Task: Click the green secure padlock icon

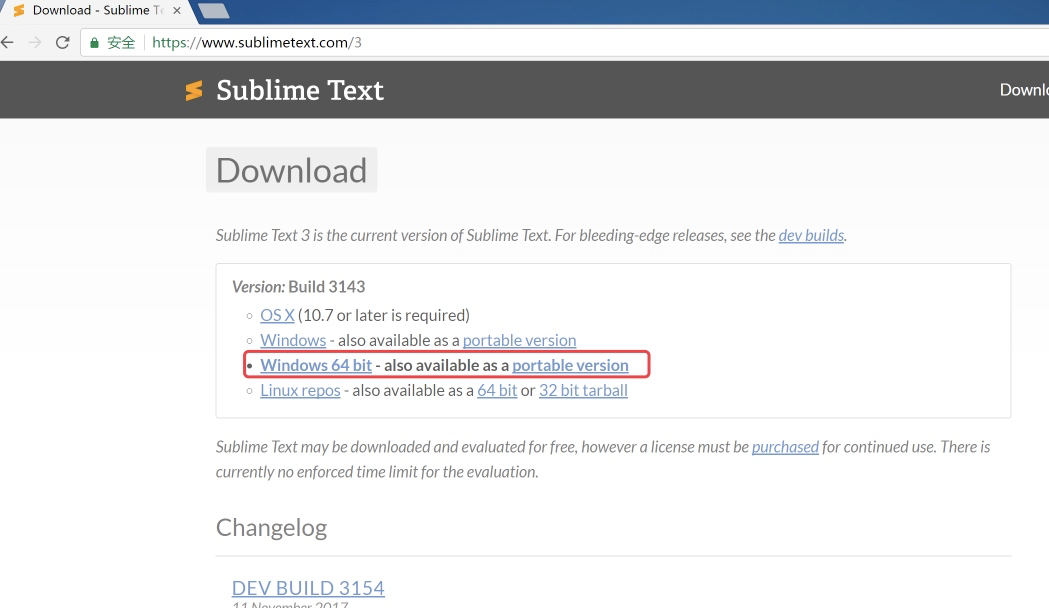Action: (x=94, y=43)
